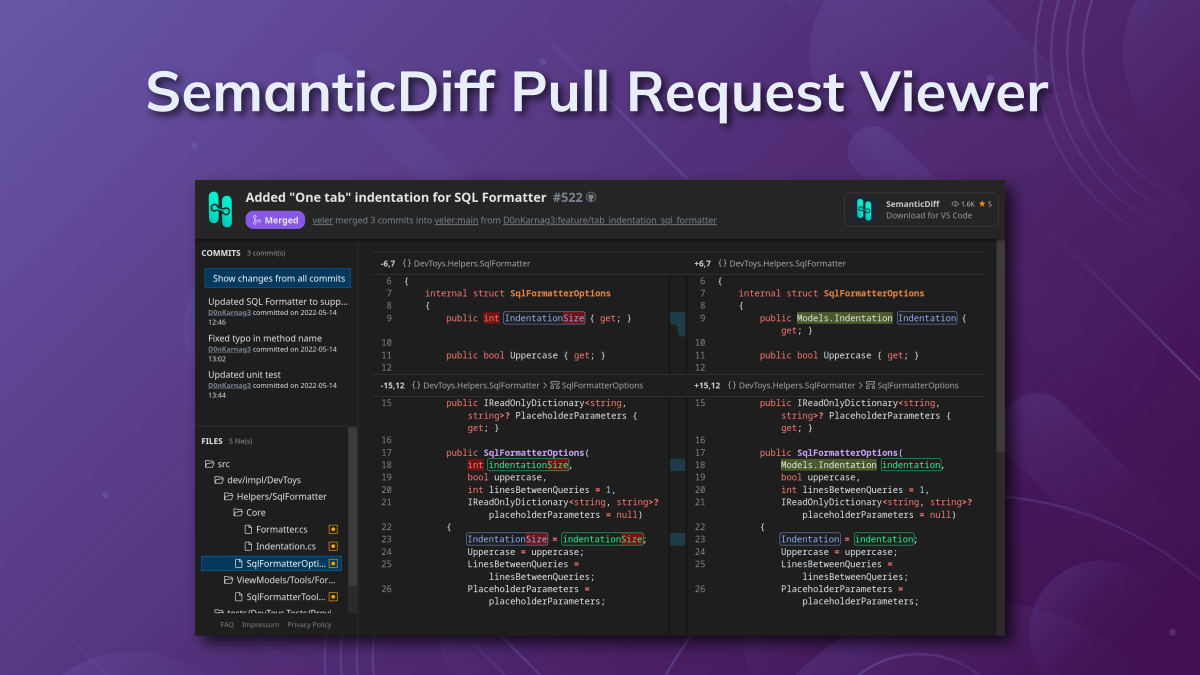Click the COMMITS section heading
Screen dimensions: 1200x675
(220, 253)
